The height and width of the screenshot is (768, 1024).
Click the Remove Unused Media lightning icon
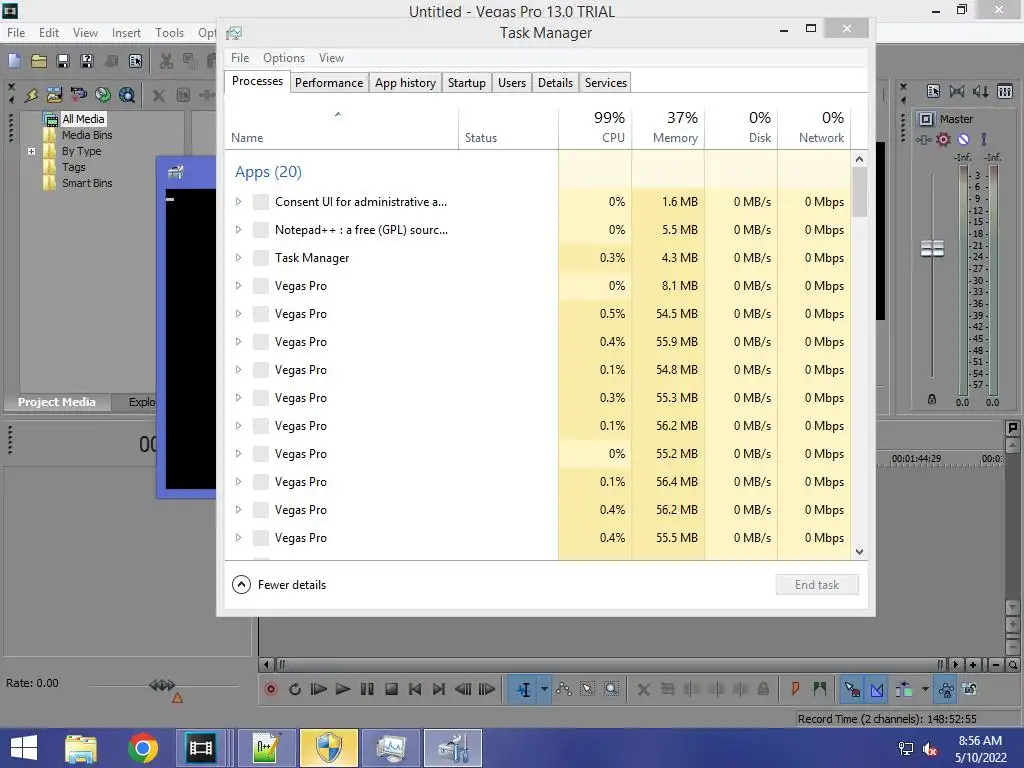click(x=31, y=95)
